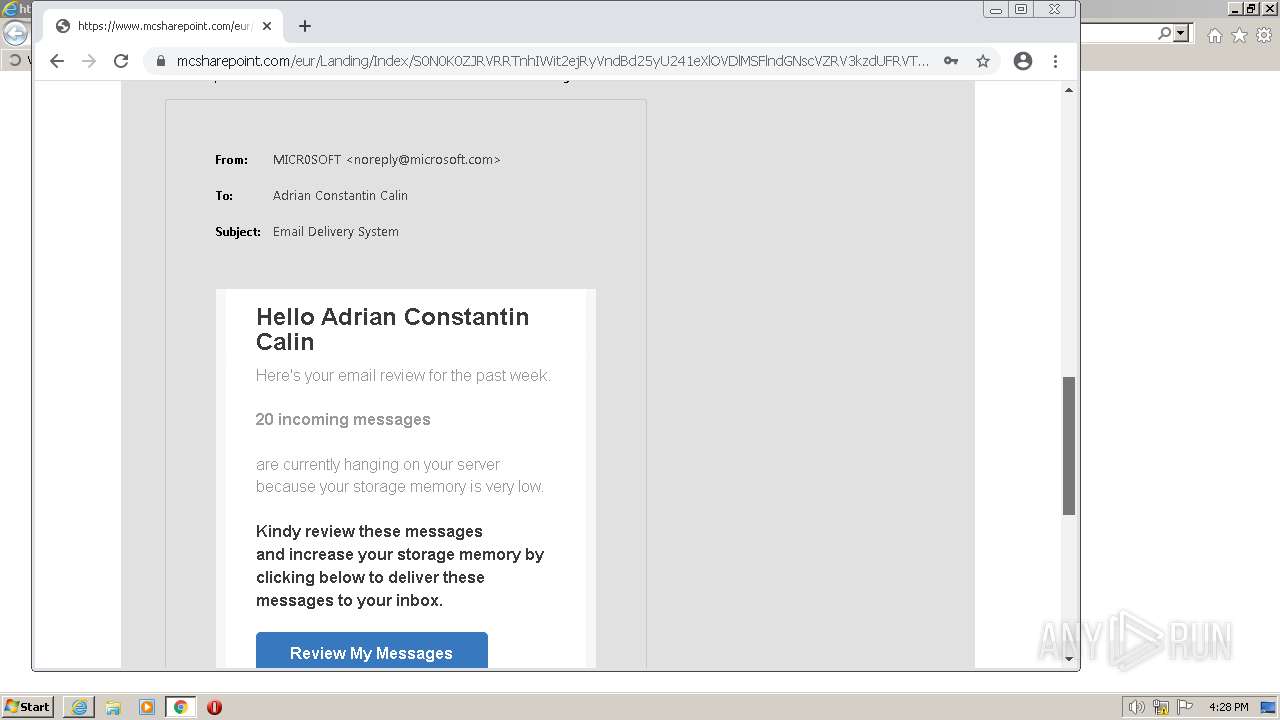Screen dimensions: 1280x720
Task: Click the 4:28 PM system clock
Action: (1228, 707)
